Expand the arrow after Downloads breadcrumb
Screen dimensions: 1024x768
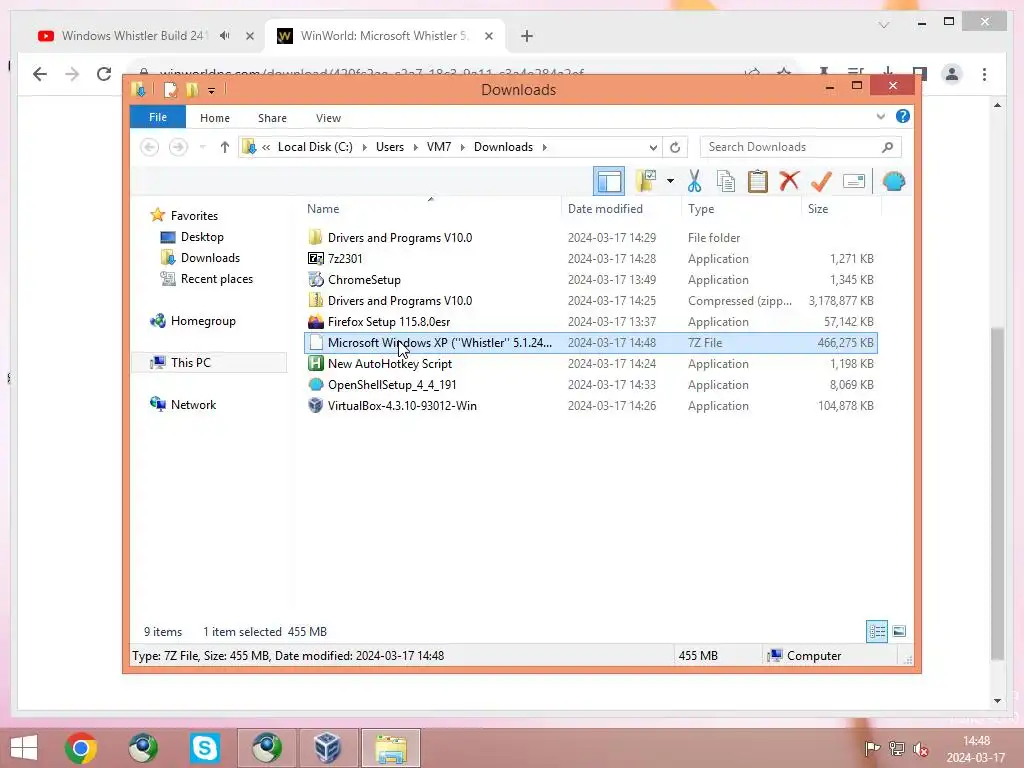tap(544, 147)
